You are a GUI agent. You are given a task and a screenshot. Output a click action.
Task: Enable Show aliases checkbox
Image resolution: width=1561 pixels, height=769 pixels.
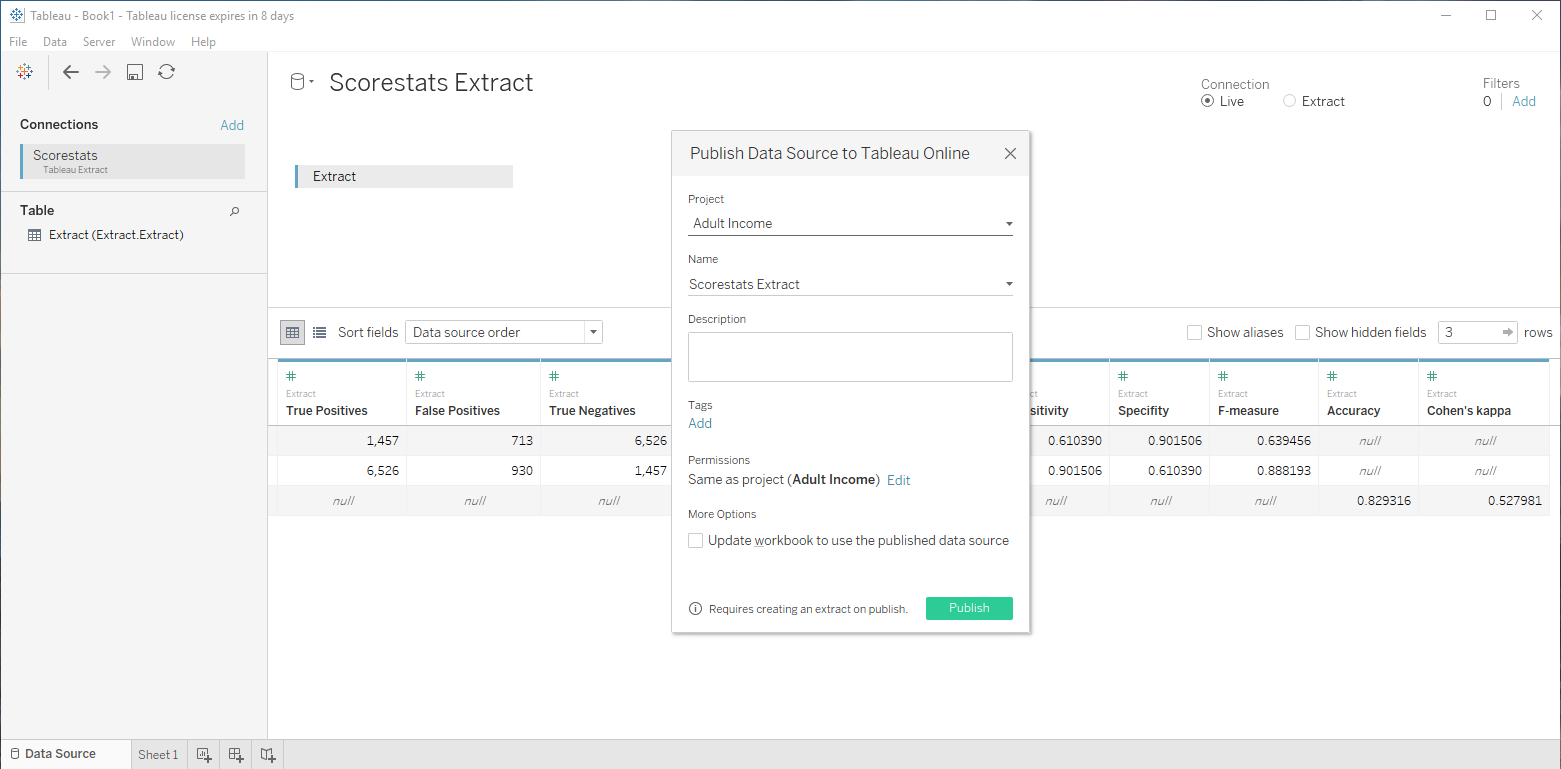point(1194,332)
